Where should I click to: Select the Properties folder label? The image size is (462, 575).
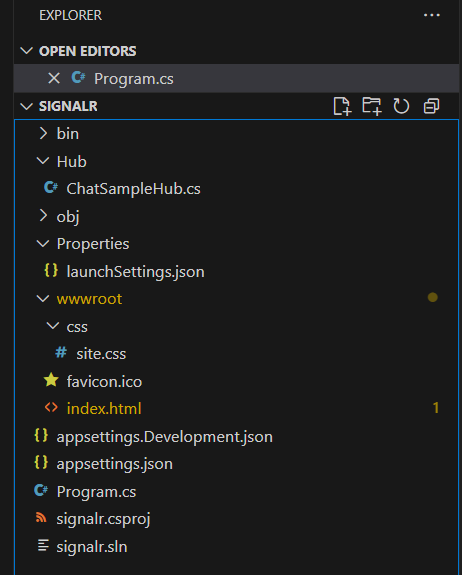coord(93,244)
